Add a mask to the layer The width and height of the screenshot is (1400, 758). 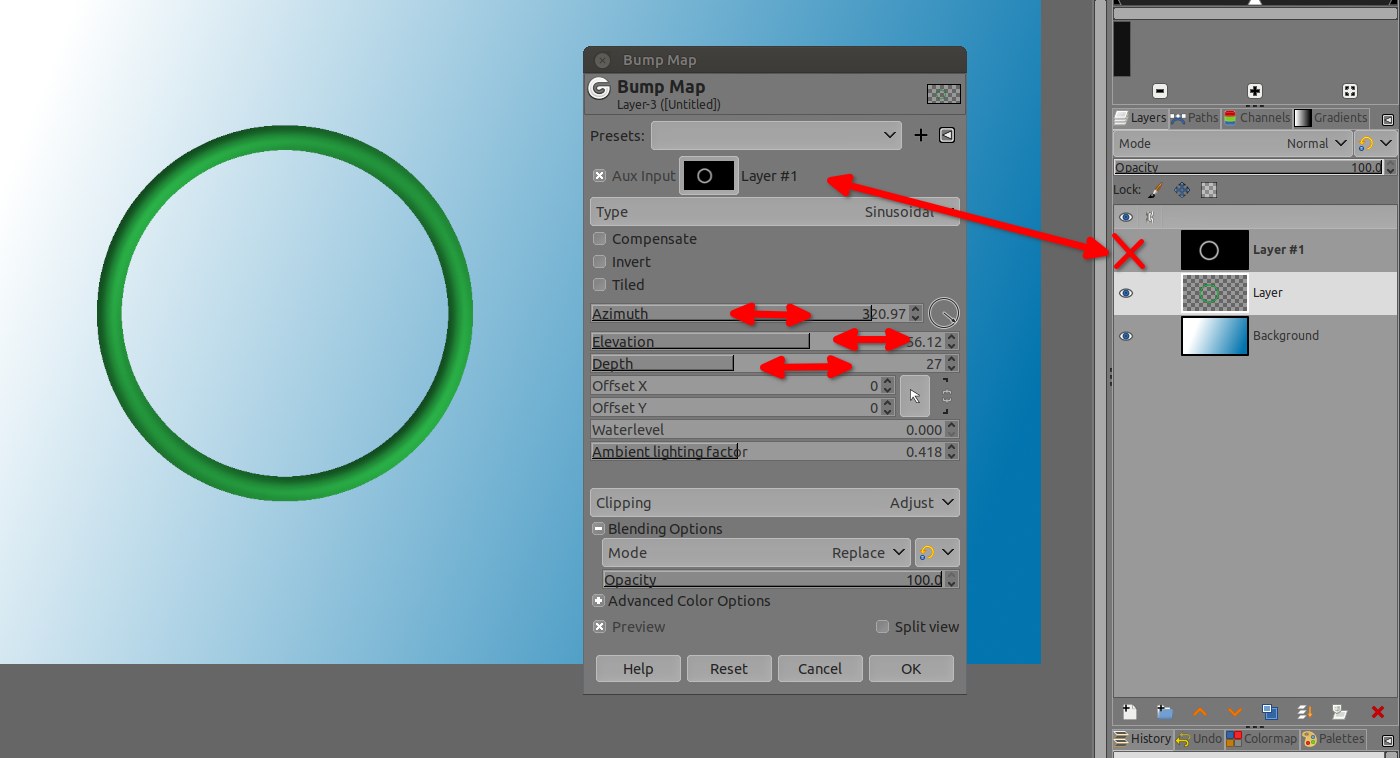tap(1339, 712)
